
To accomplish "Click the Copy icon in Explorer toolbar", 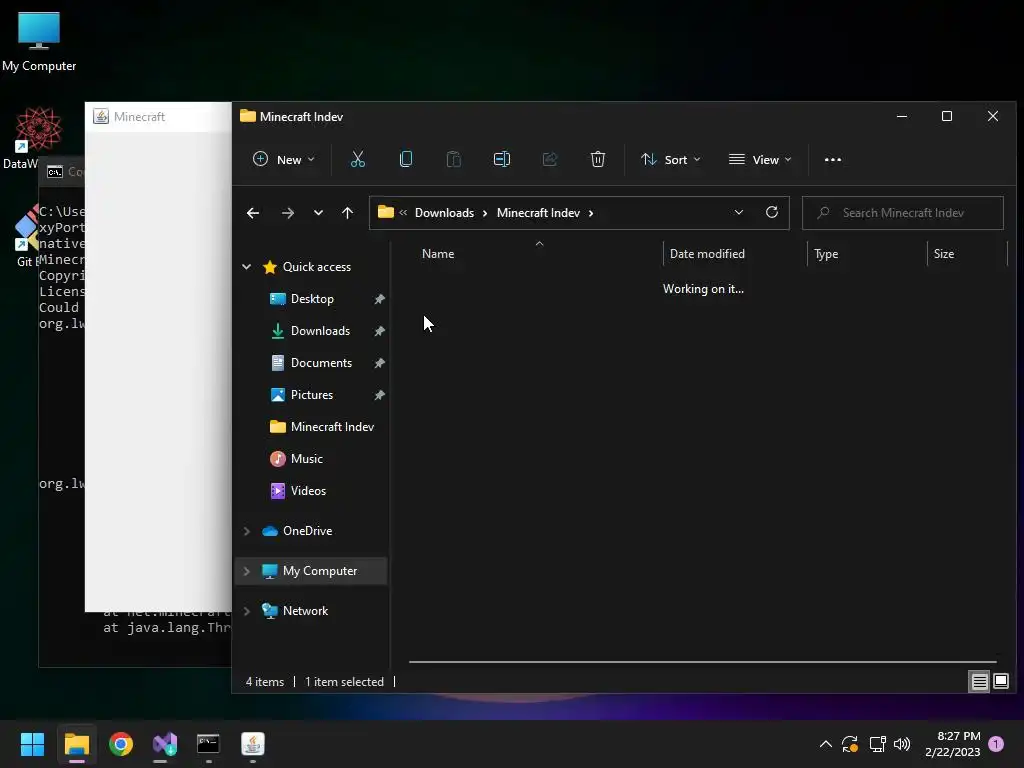I will tap(406, 159).
